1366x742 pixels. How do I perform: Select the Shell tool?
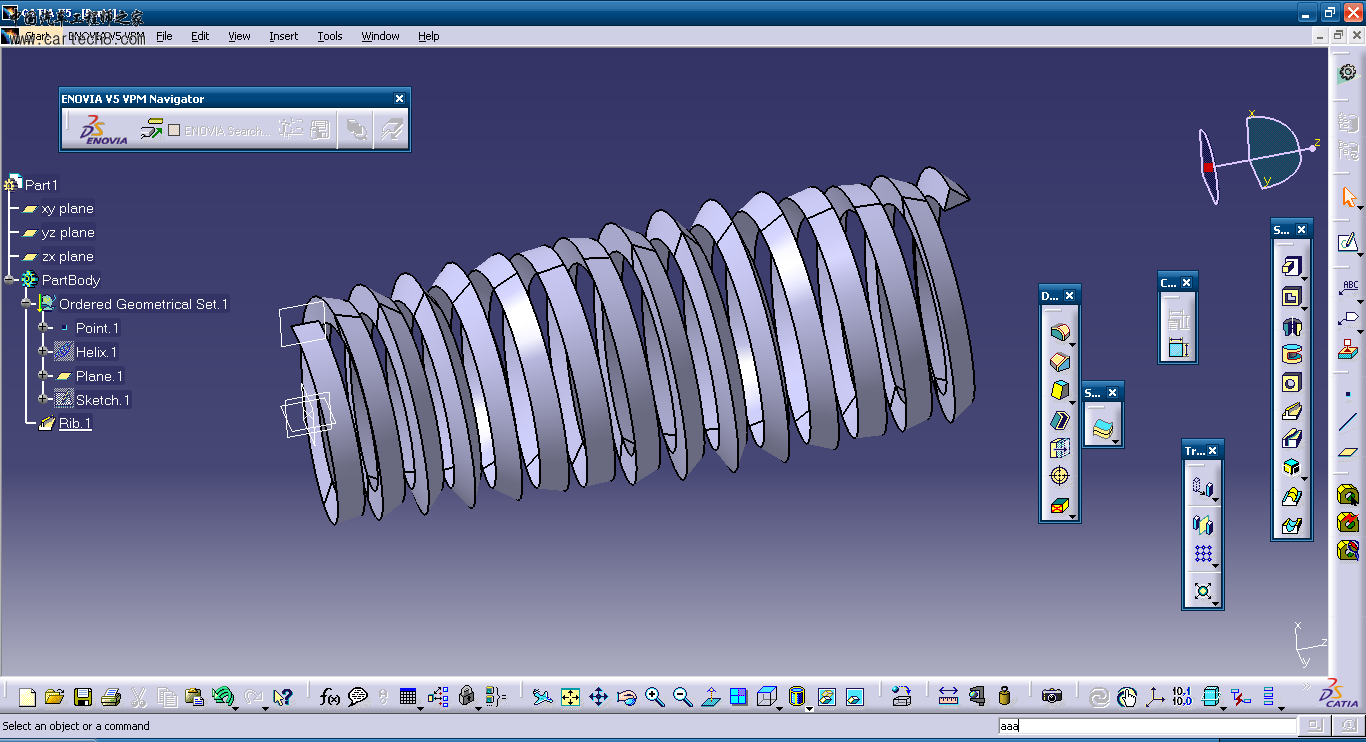tap(1059, 420)
